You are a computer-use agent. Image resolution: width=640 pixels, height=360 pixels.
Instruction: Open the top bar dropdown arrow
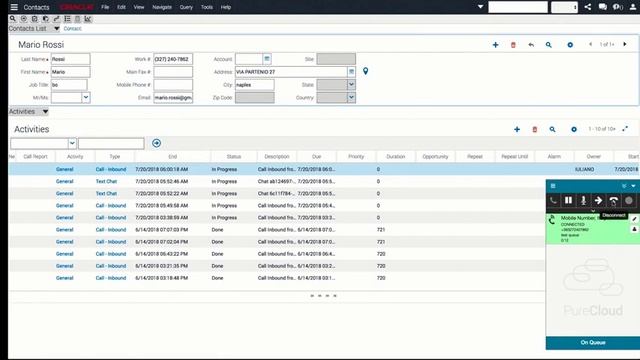[x=480, y=7]
